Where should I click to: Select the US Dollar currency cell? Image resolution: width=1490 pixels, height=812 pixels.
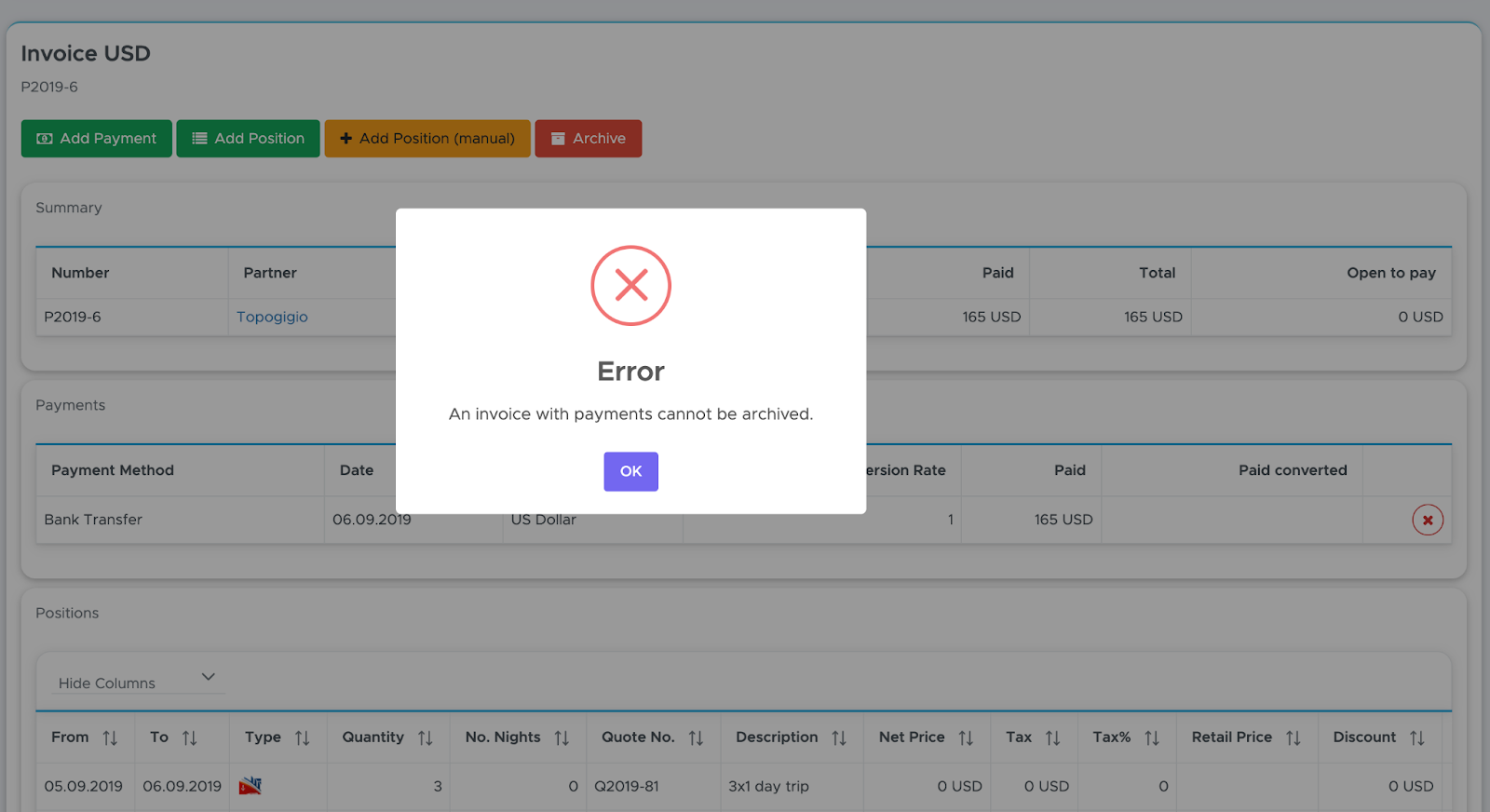coord(544,520)
